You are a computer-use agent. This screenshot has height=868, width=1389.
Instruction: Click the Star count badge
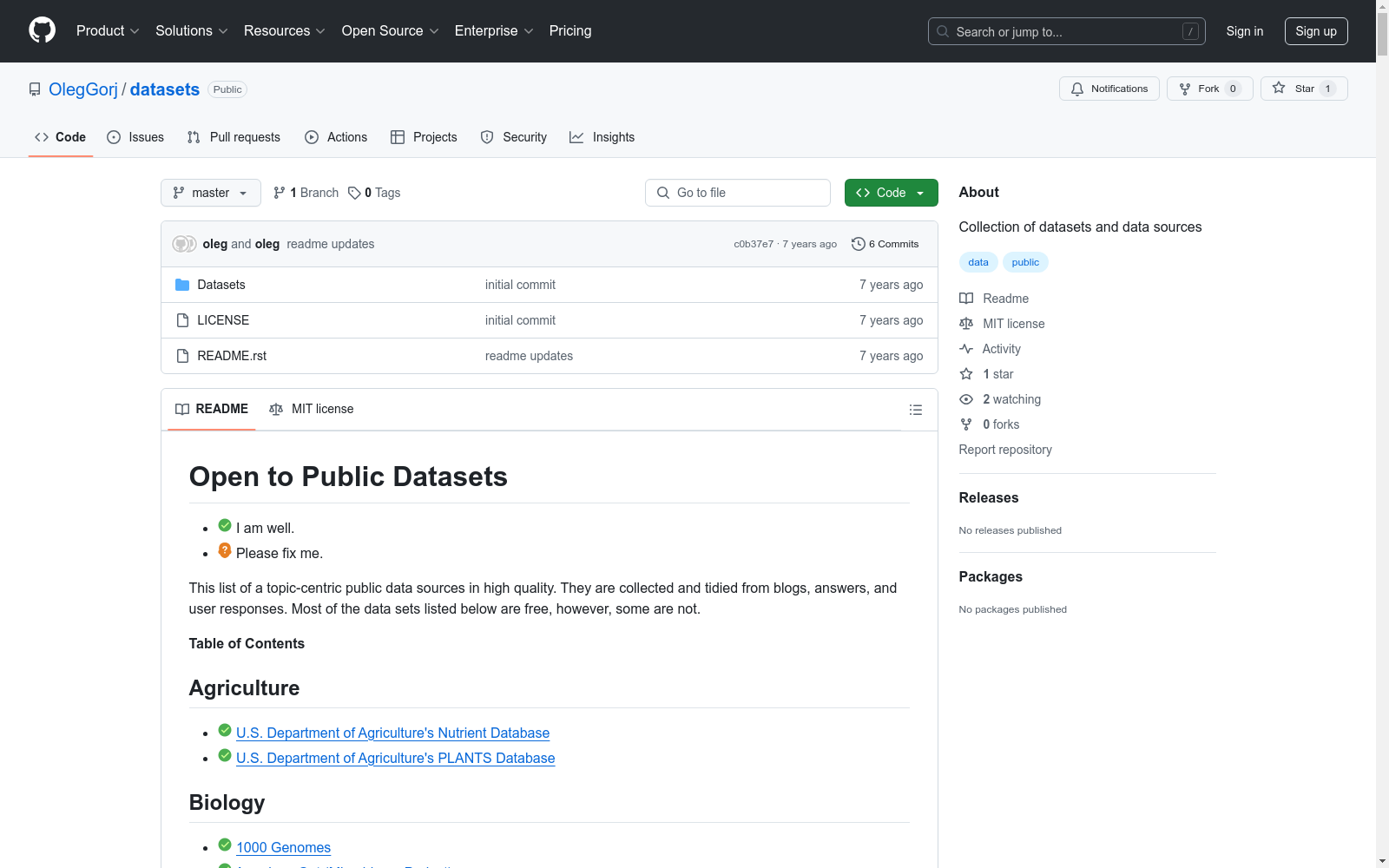click(x=1327, y=89)
